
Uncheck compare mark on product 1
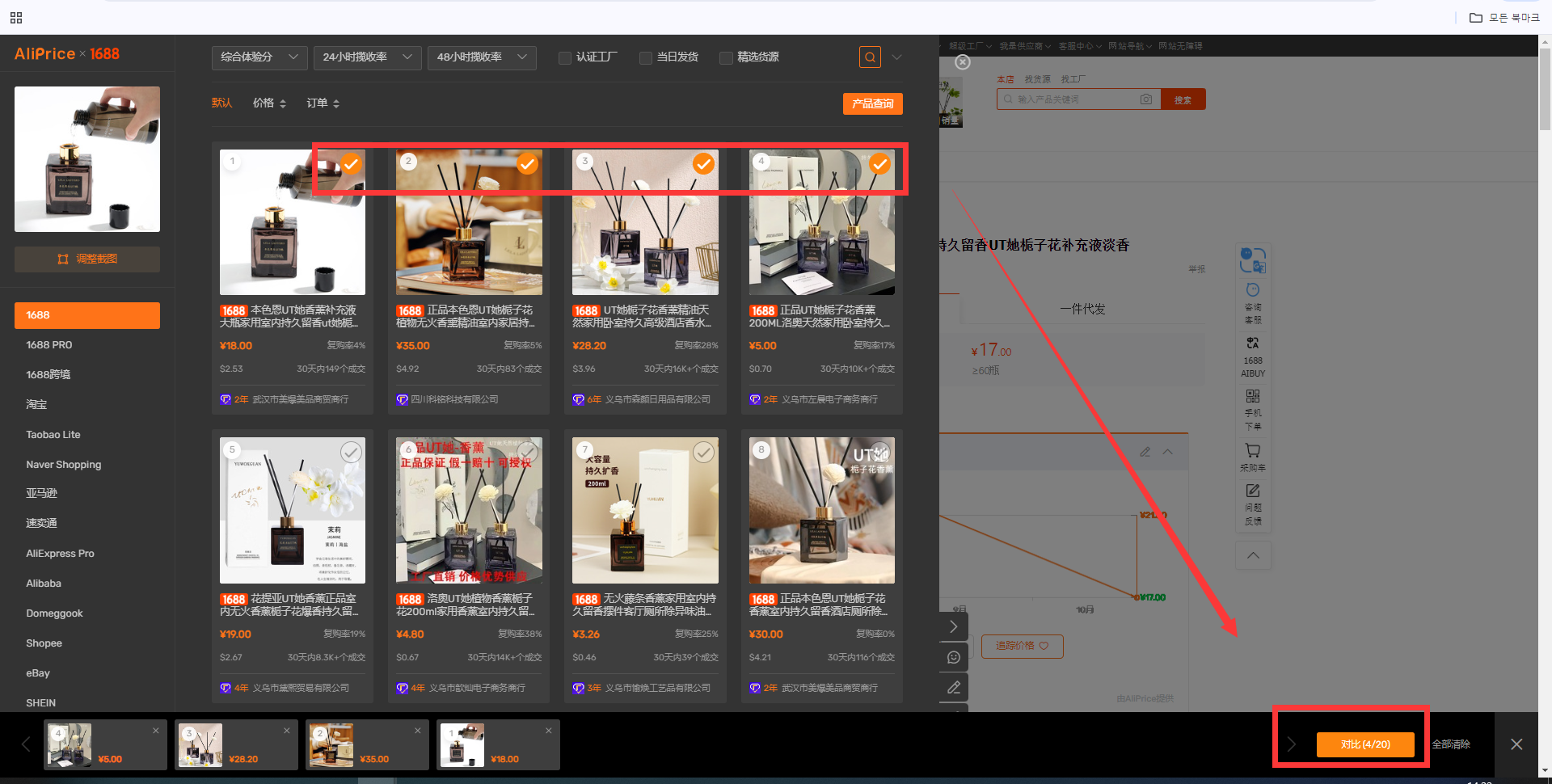(351, 164)
